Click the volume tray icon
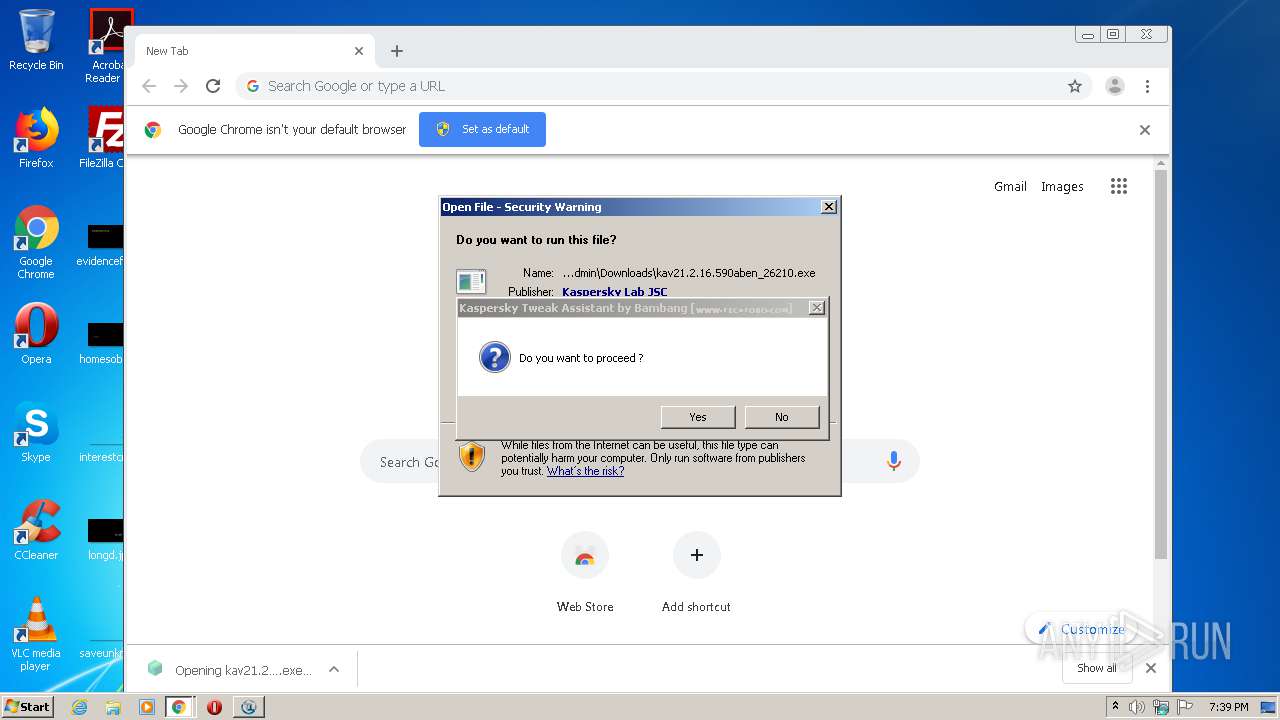Viewport: 1280px width, 720px height. pyautogui.click(x=1137, y=707)
